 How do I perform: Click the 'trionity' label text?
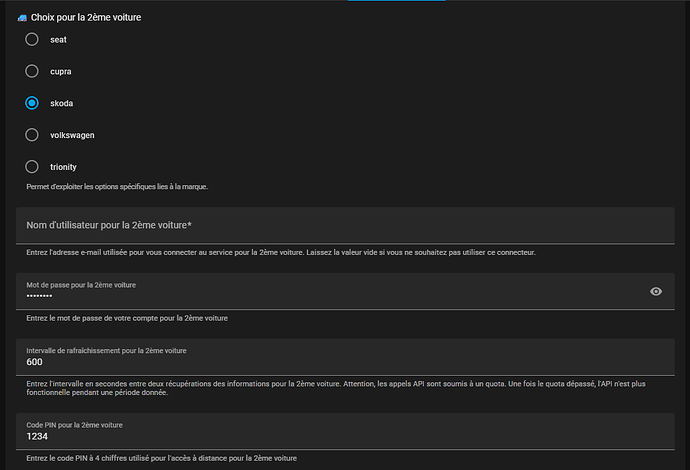[x=63, y=167]
